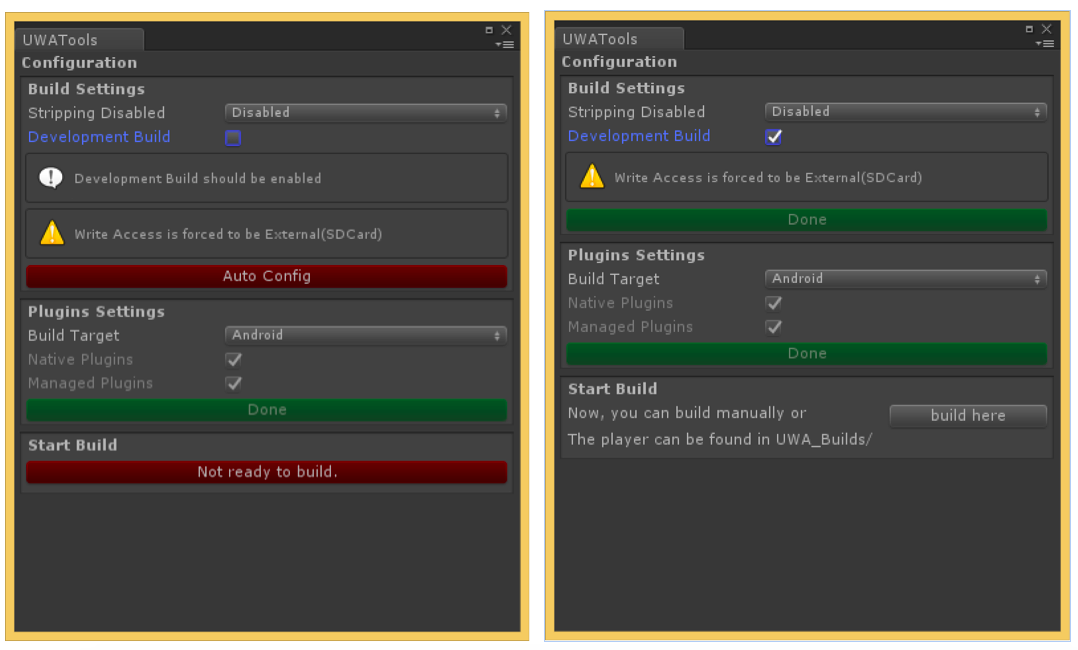
Task: Click the blue Development Build label in right window
Action: click(x=639, y=136)
